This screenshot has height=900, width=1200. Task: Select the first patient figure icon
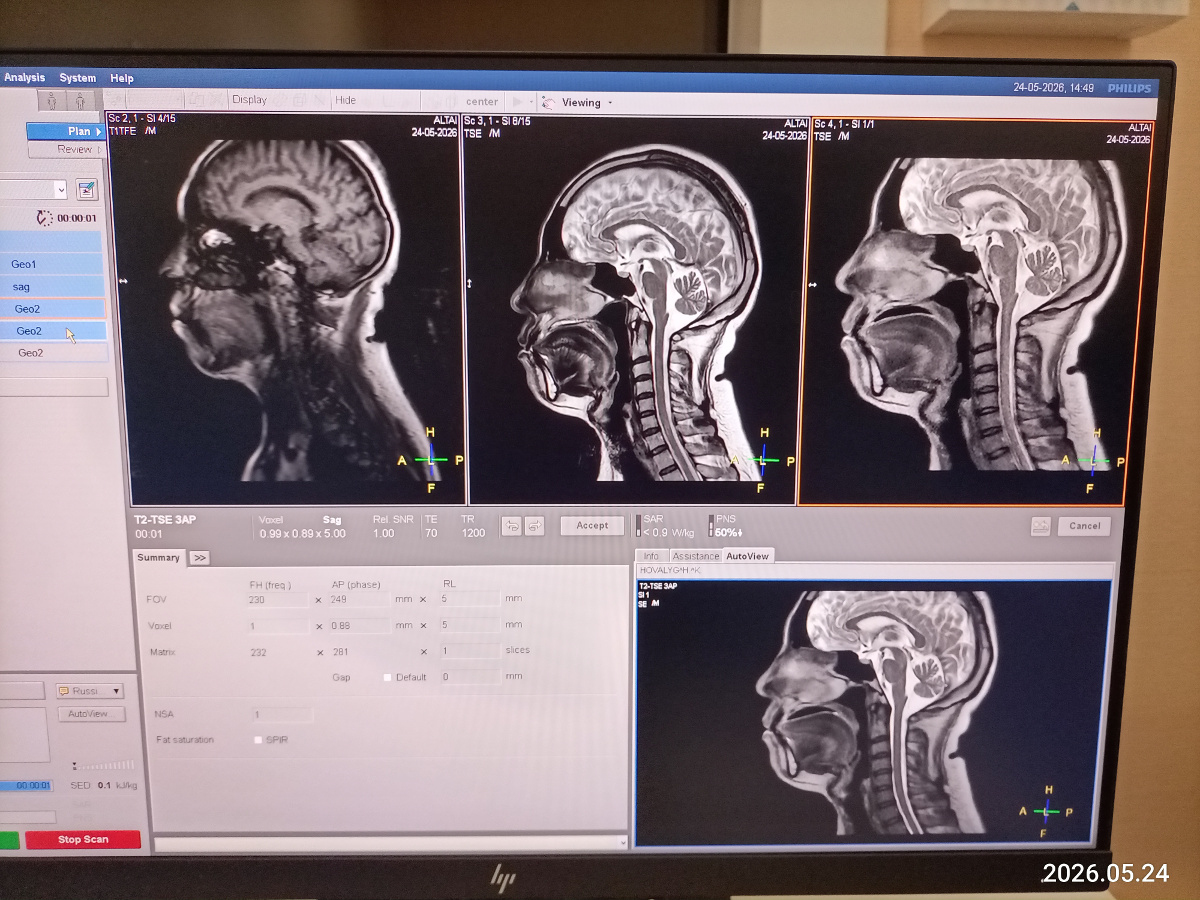tap(51, 101)
